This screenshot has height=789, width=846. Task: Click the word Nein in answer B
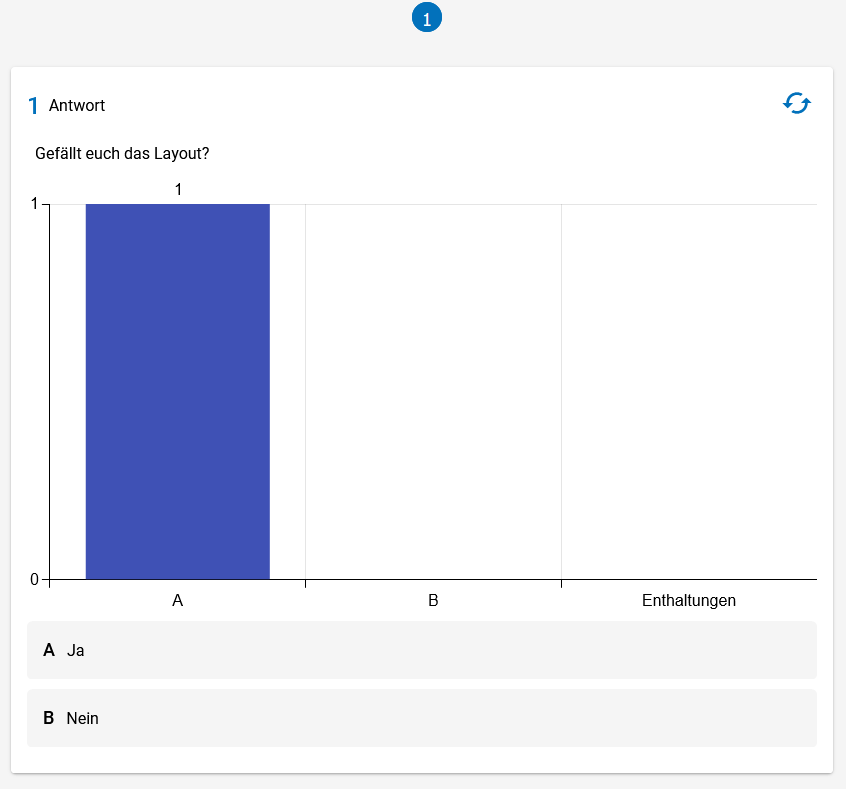83,718
